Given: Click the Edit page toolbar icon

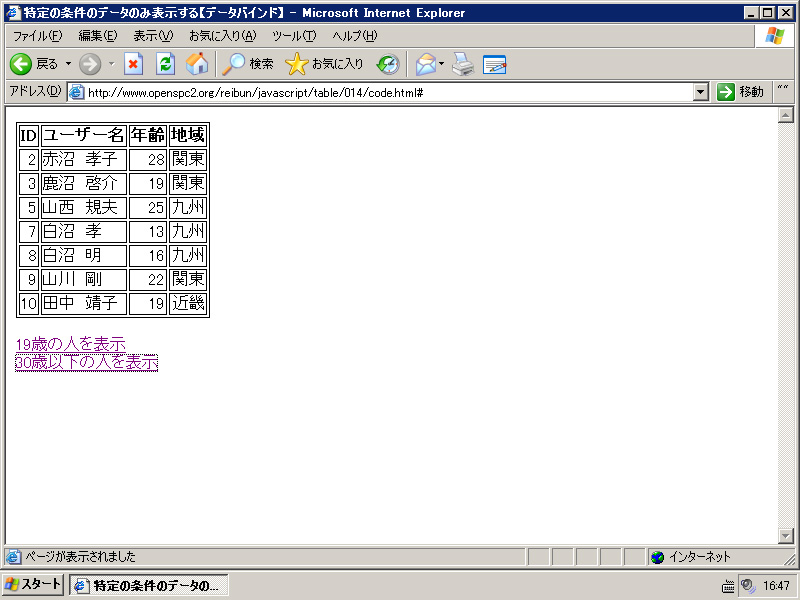Looking at the screenshot, I should point(495,64).
